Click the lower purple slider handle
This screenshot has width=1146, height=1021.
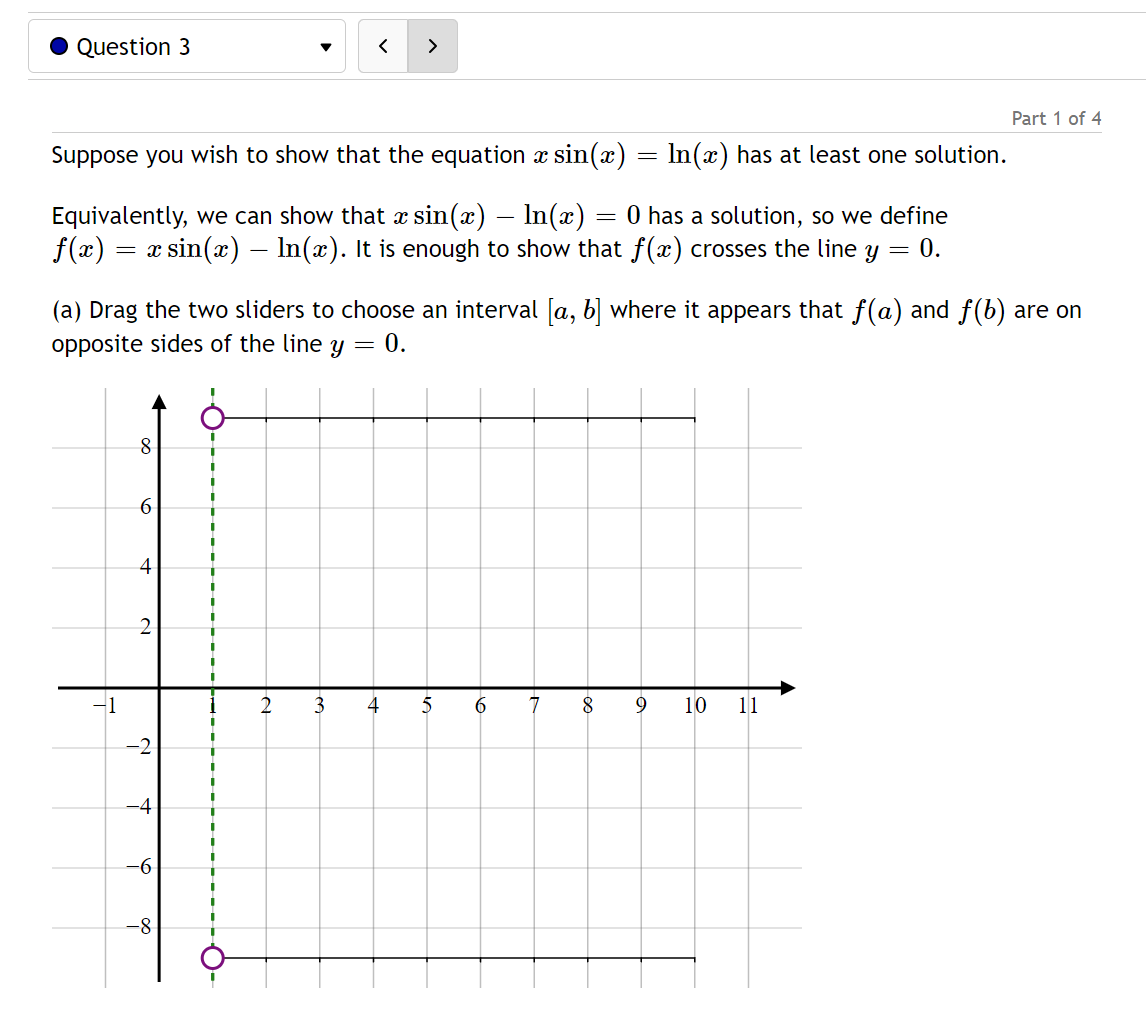(213, 957)
